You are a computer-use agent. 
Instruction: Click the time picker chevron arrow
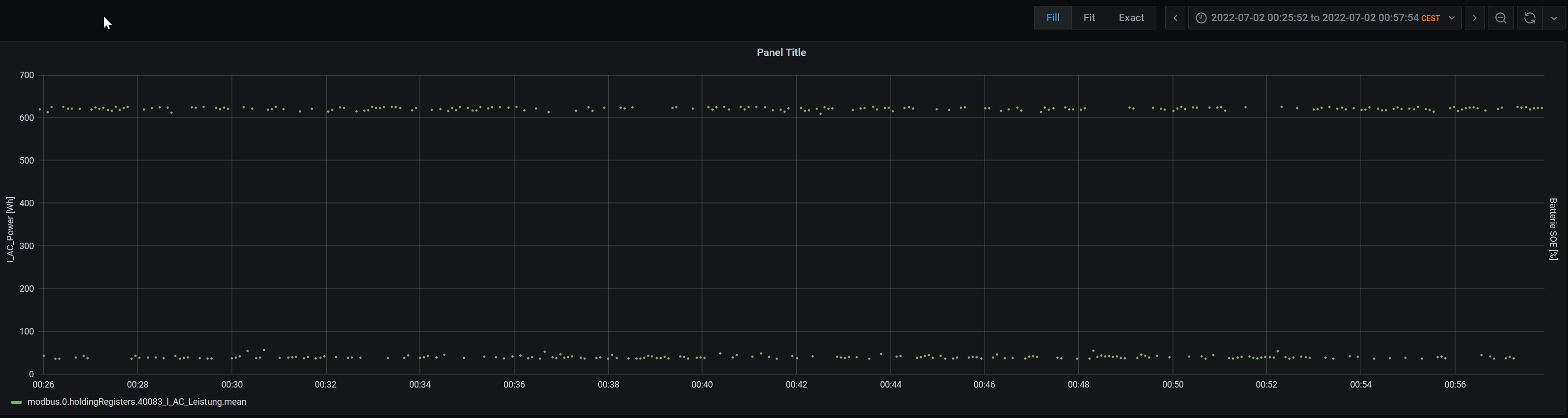[x=1452, y=18]
